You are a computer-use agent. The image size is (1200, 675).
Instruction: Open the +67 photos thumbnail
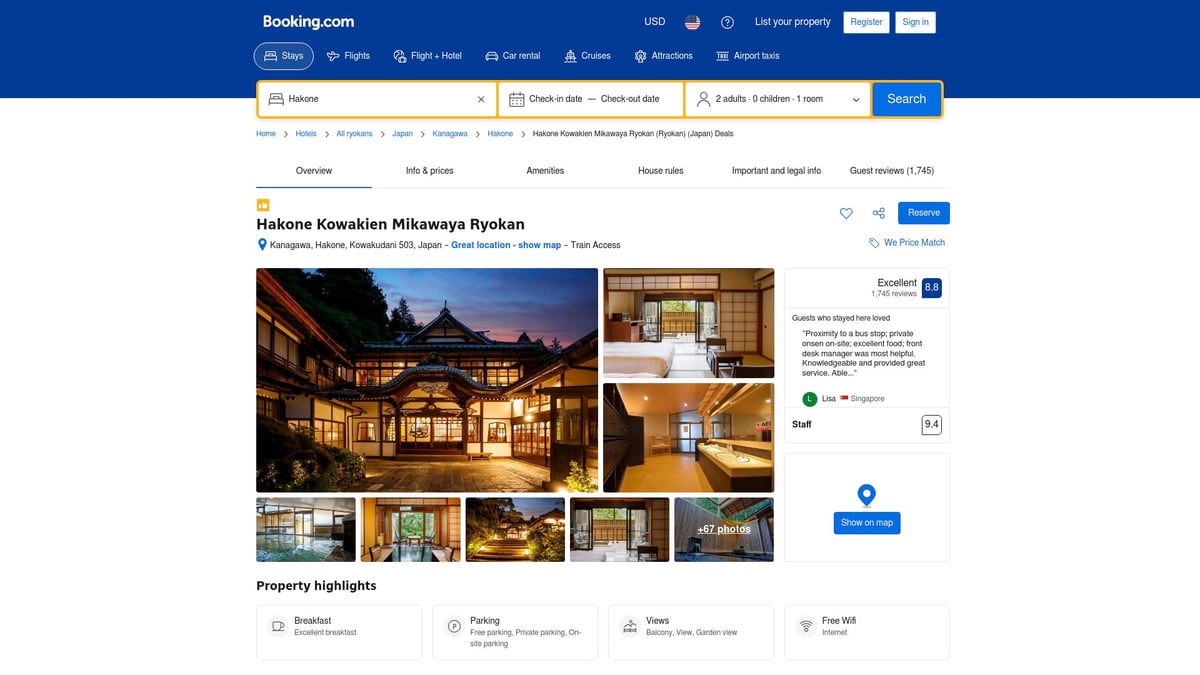coord(723,529)
